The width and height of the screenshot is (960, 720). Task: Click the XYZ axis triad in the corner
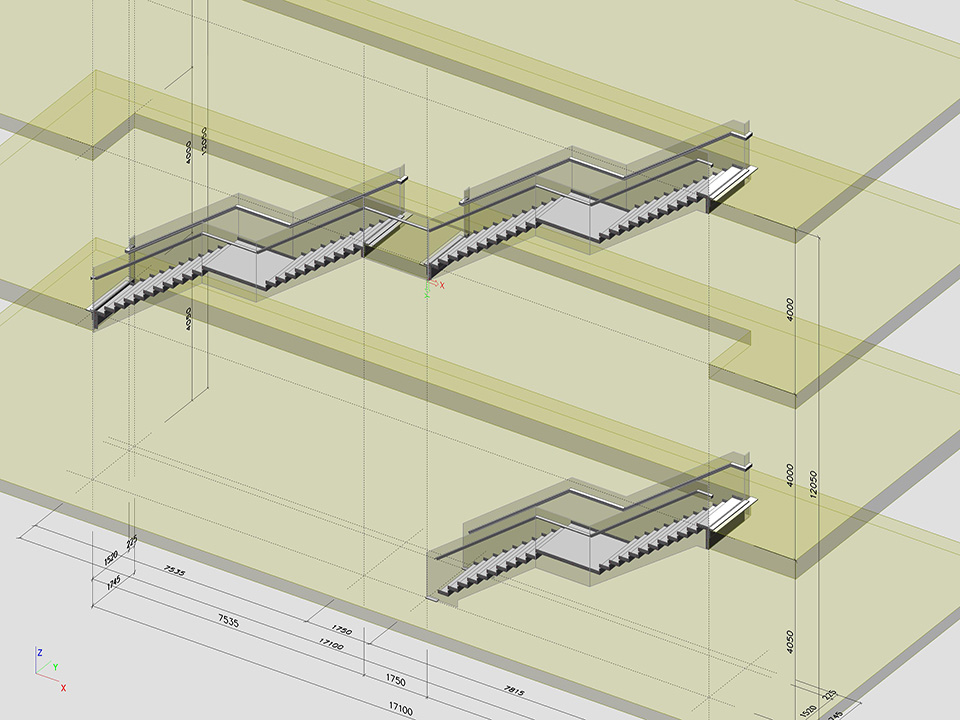47,670
